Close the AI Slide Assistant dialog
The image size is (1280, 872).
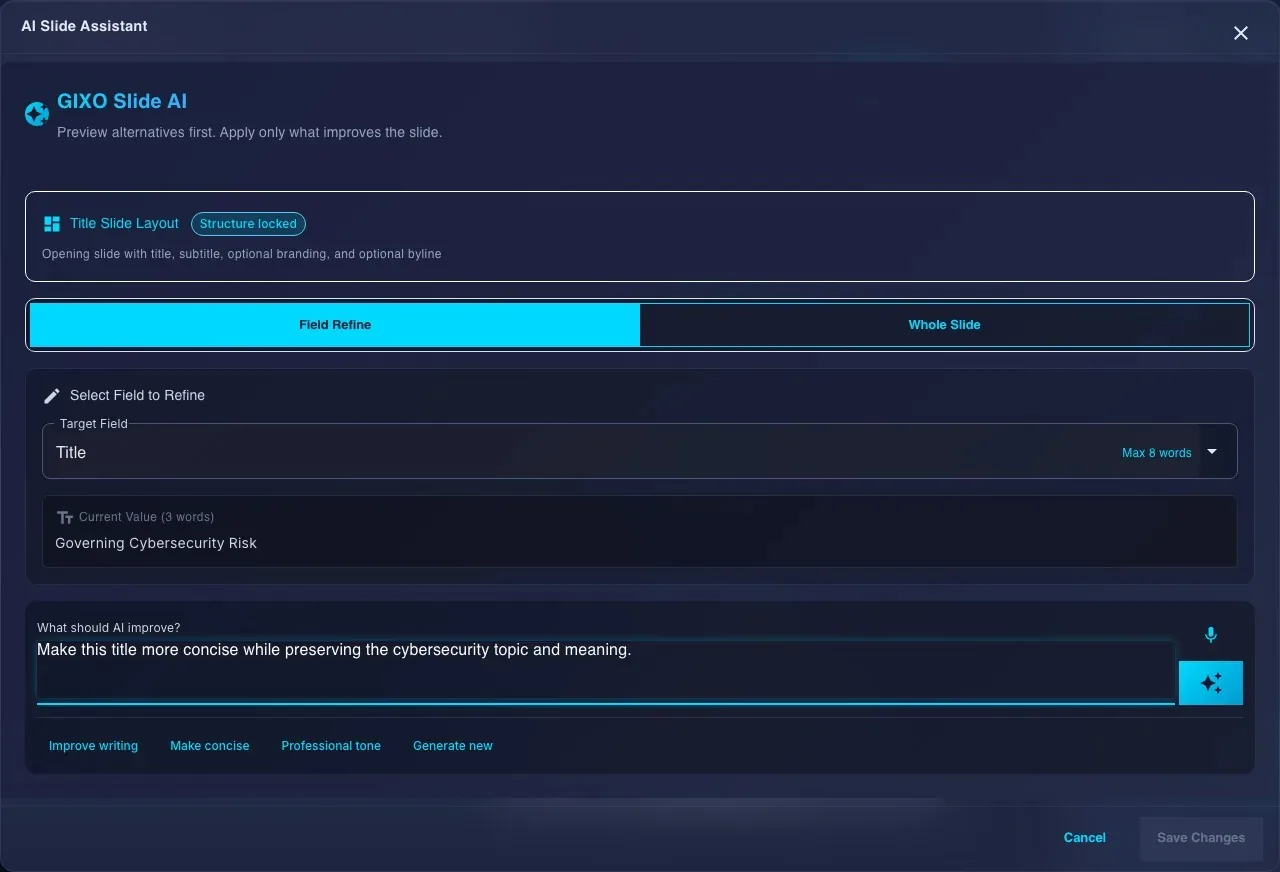[x=1240, y=33]
